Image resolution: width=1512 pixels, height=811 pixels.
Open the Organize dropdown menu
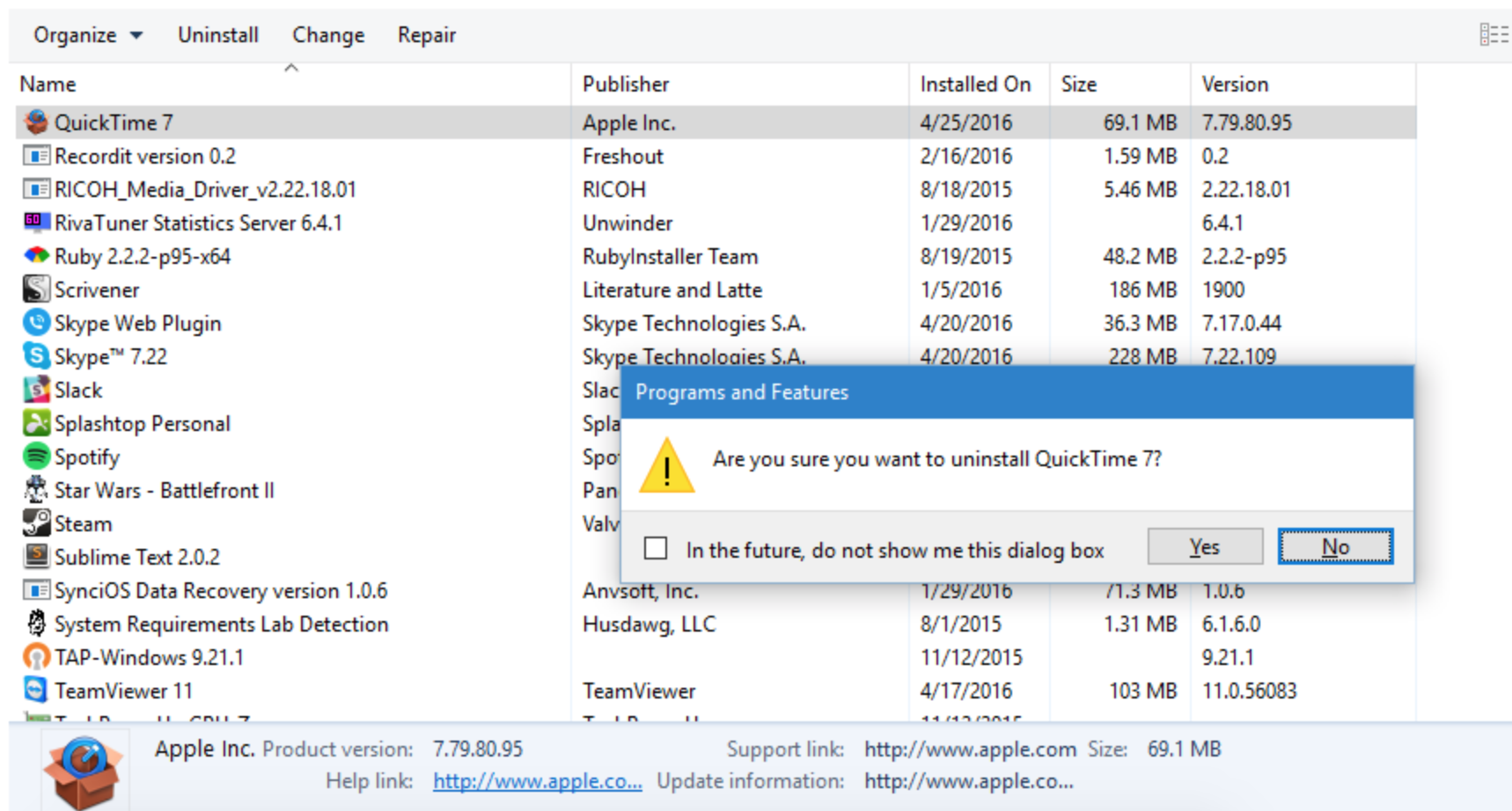click(87, 35)
